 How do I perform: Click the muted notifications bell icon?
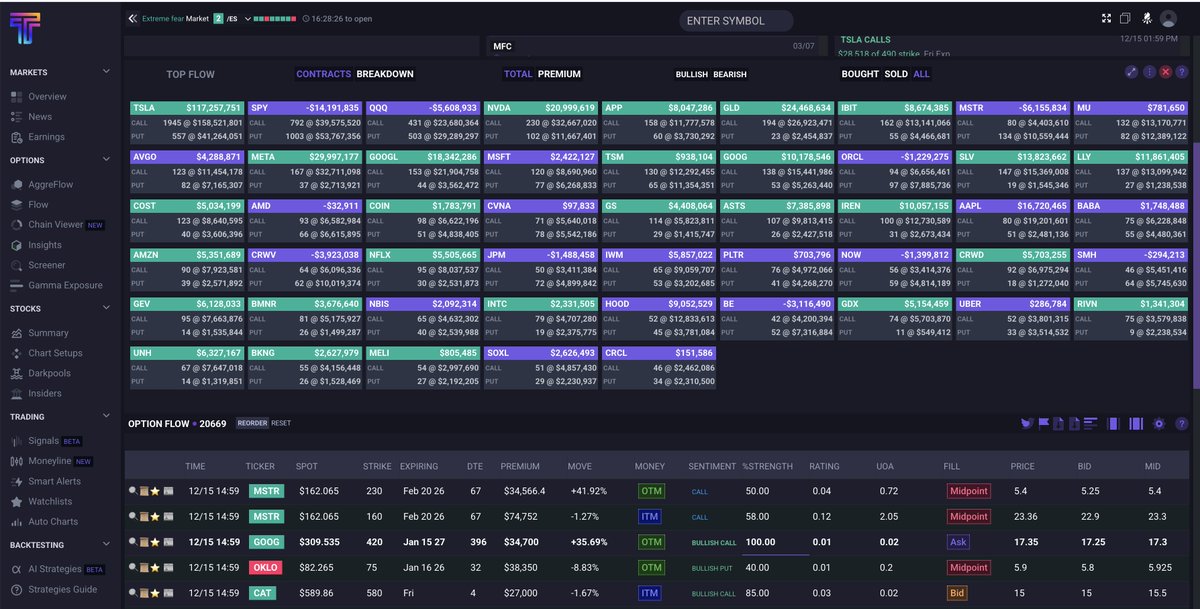[x=1147, y=18]
